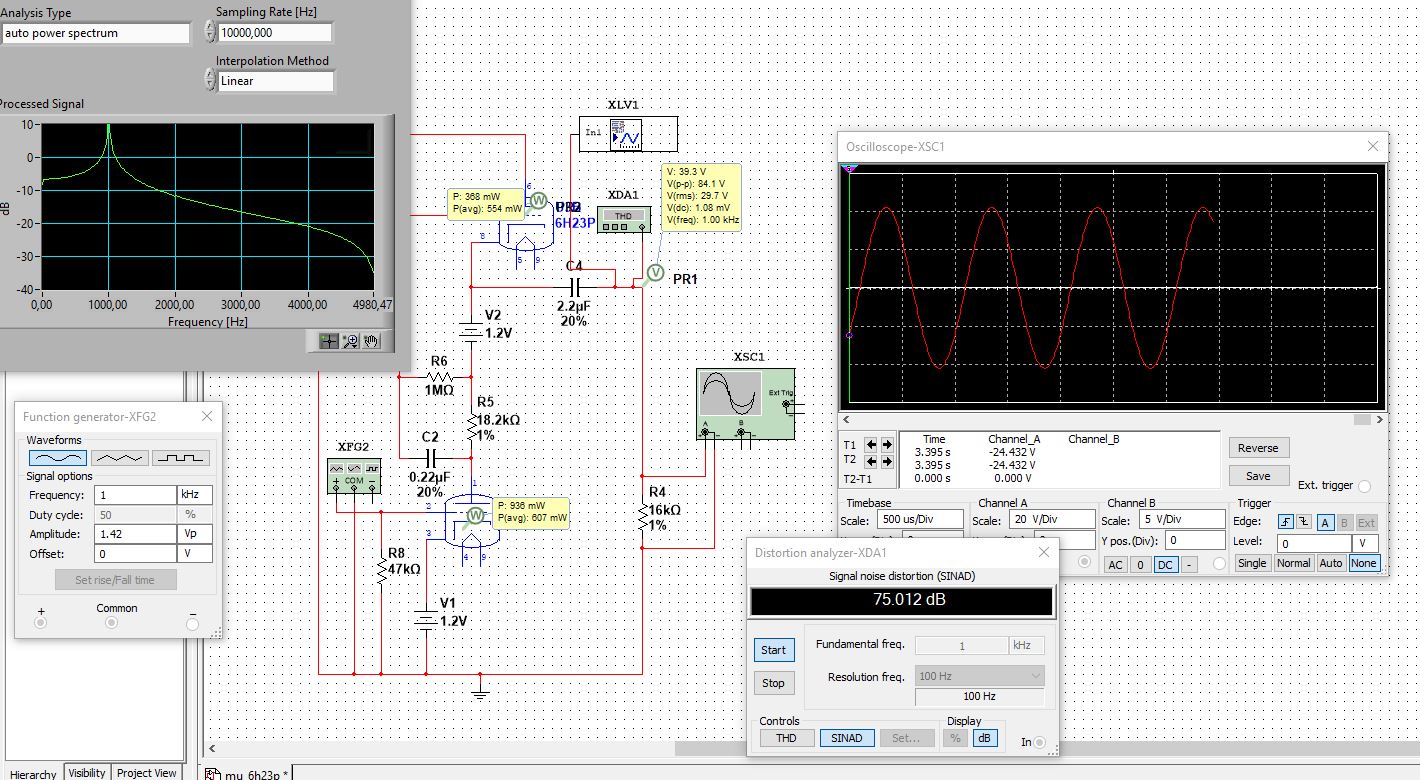This screenshot has height=780, width=1420.
Task: Move cursor T2 left with arrow
Action: coord(871,461)
